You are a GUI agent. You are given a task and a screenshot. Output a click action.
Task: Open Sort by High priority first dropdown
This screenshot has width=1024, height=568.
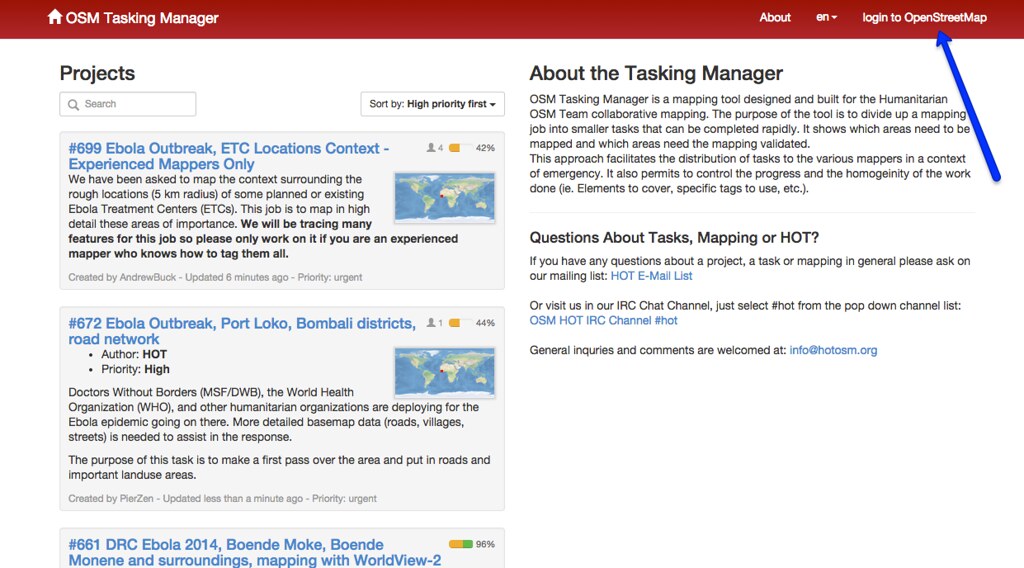pos(432,104)
